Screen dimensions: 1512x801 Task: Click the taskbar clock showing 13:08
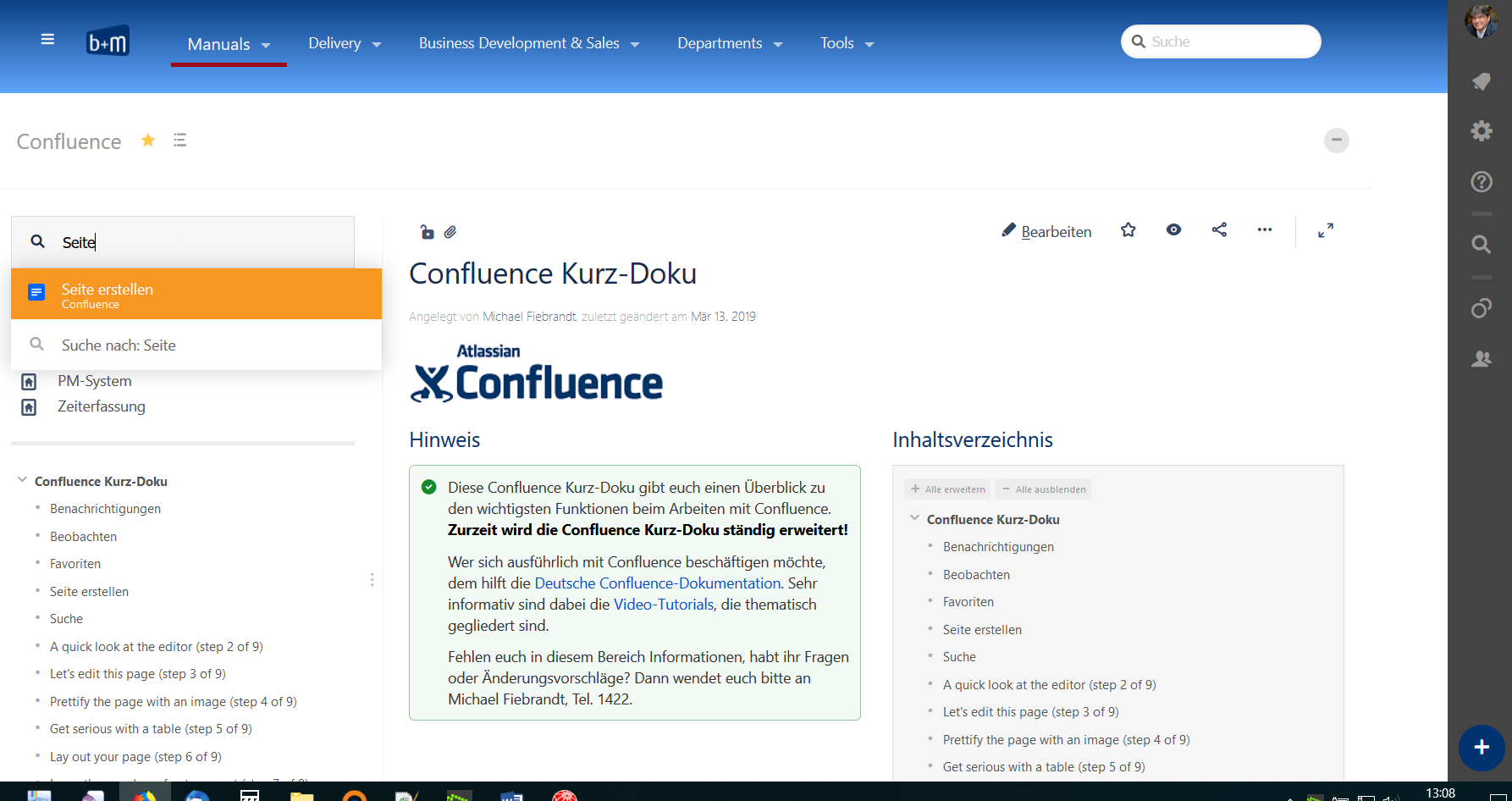click(x=1440, y=793)
